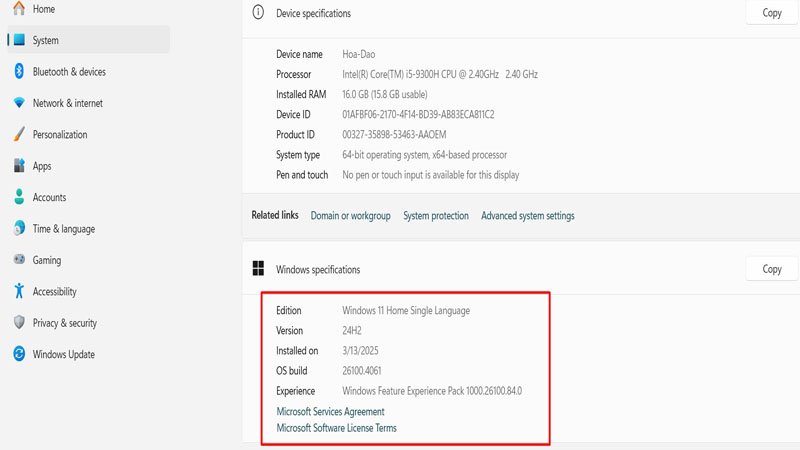The width and height of the screenshot is (800, 450).
Task: Click the Device ID value 01AFBF06-2170
Action: pyautogui.click(x=418, y=115)
